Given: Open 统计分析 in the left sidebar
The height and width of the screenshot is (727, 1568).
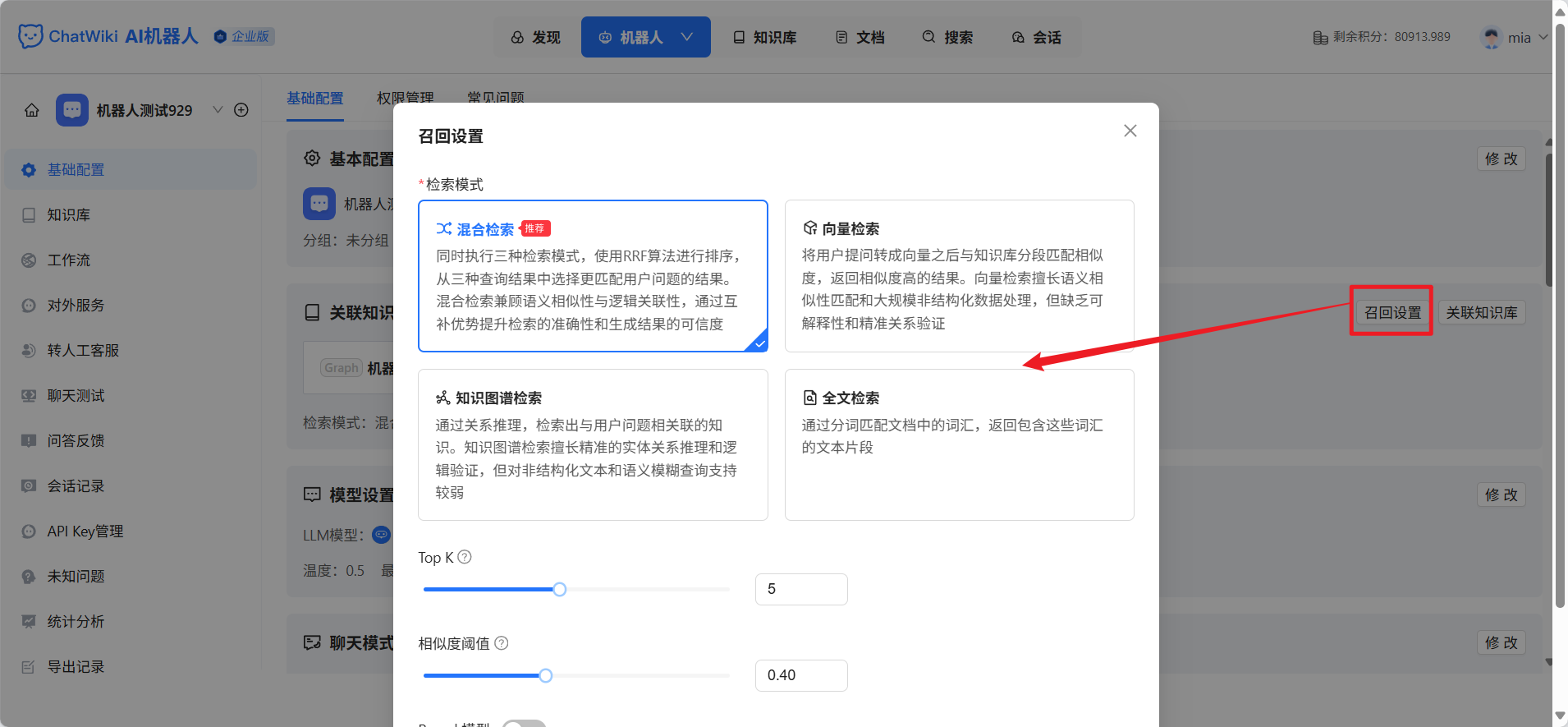Looking at the screenshot, I should pos(131,621).
